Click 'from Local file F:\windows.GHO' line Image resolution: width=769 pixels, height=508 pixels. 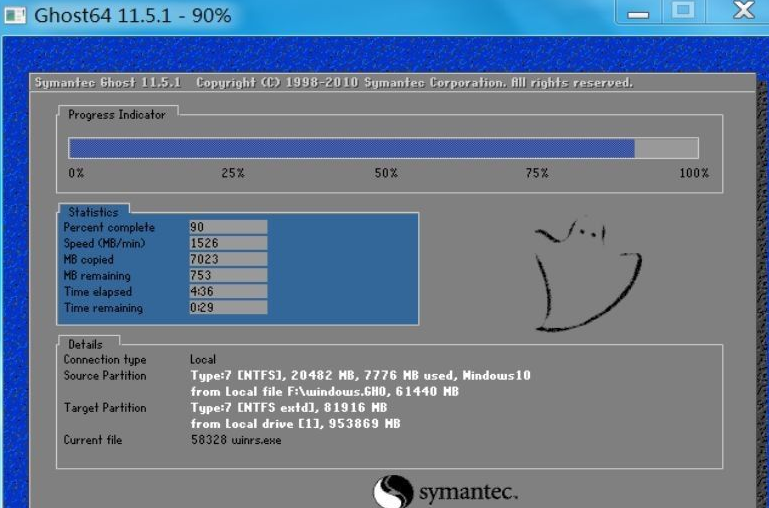point(325,391)
